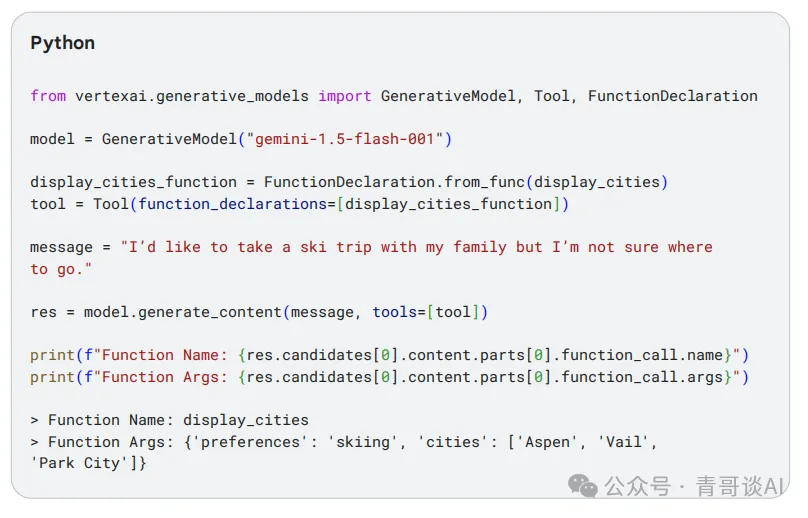This screenshot has height=518, width=808.
Task: Select the "gemini-1.5-flash-001" string
Action: pos(345,139)
